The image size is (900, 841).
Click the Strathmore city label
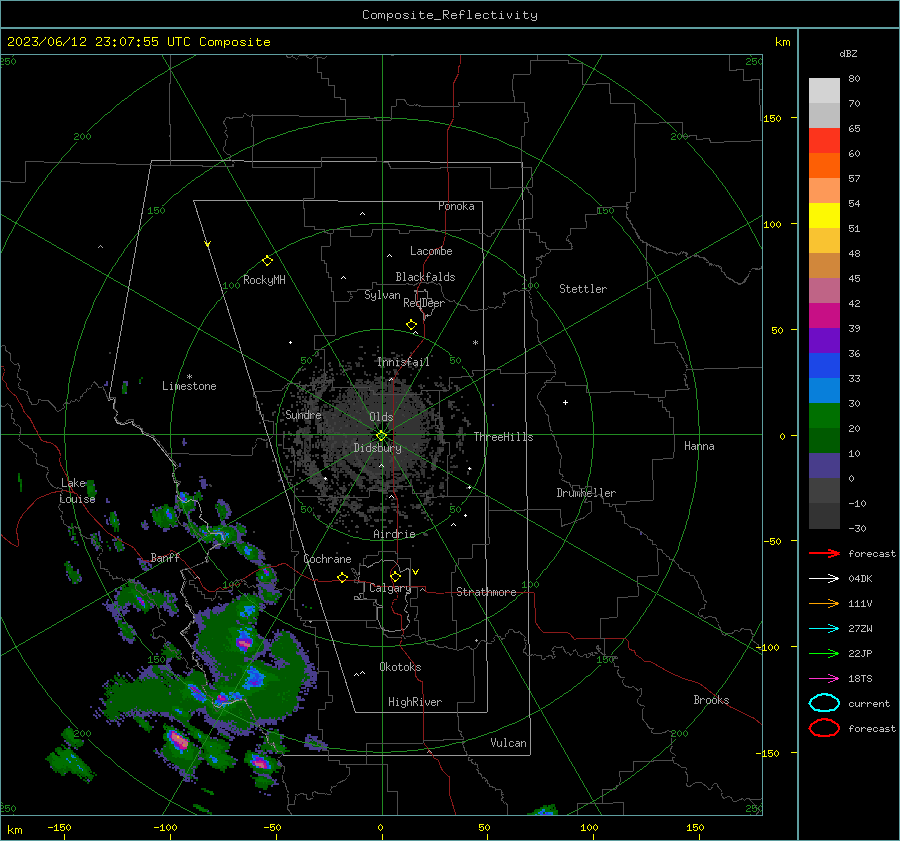(486, 592)
